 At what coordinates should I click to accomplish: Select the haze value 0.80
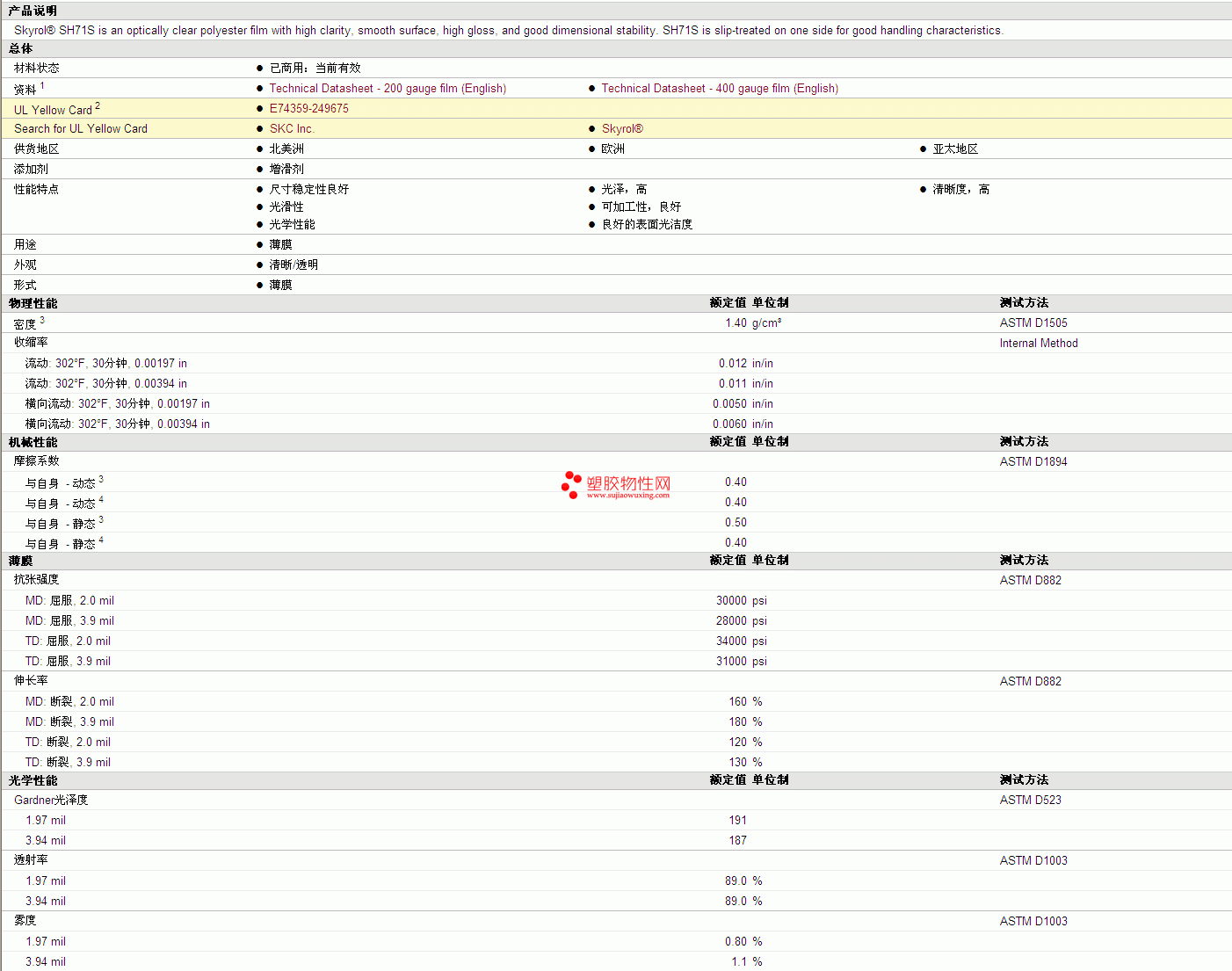(736, 941)
